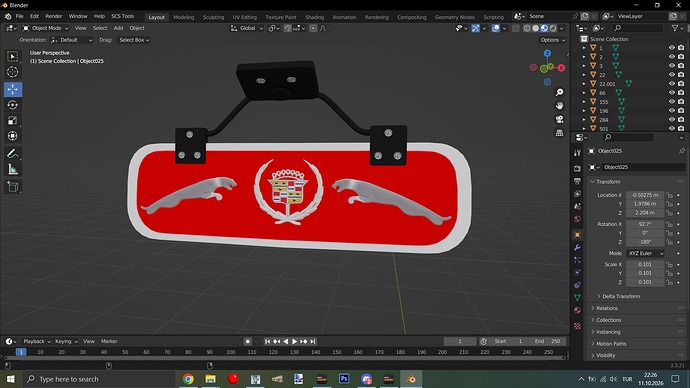Click the Location X value field
This screenshot has height=388, width=690.
(645, 195)
